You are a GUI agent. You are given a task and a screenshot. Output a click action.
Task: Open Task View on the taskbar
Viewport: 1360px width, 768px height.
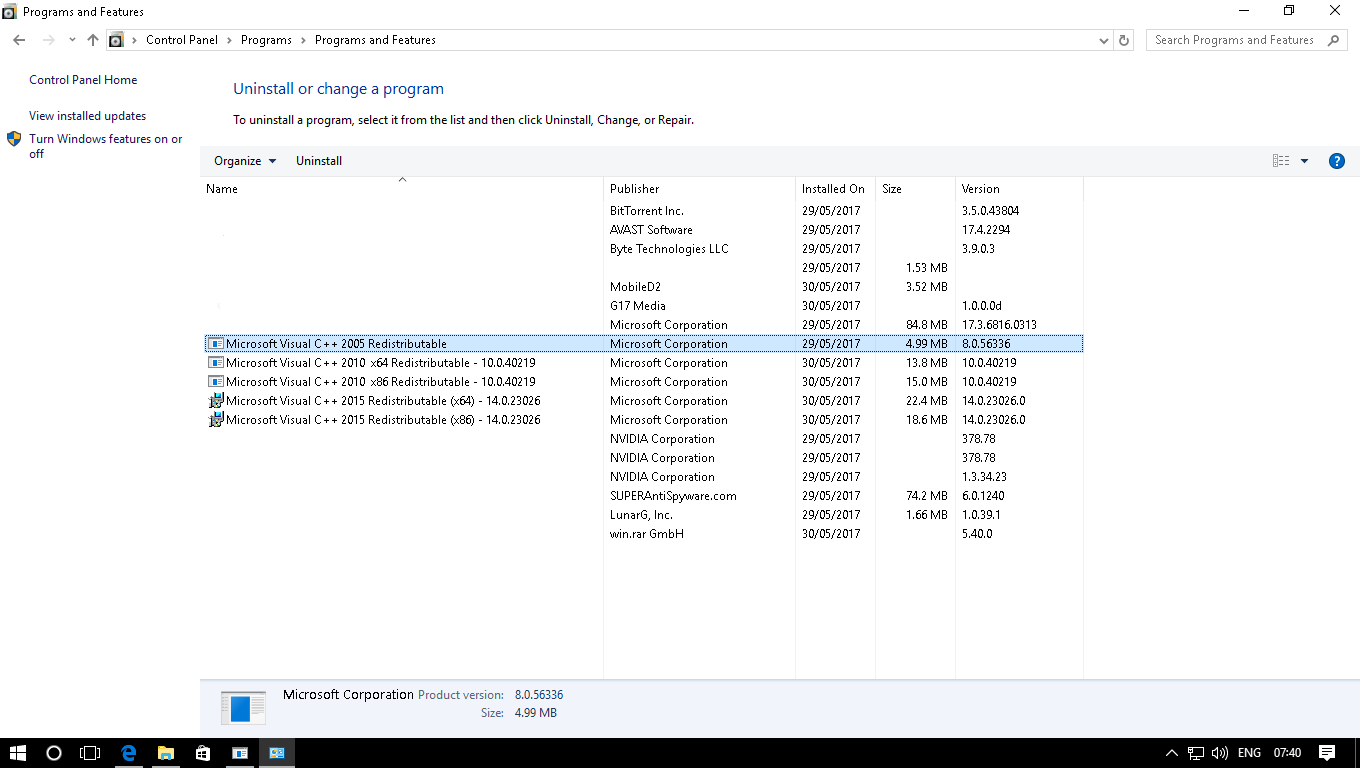coord(90,753)
